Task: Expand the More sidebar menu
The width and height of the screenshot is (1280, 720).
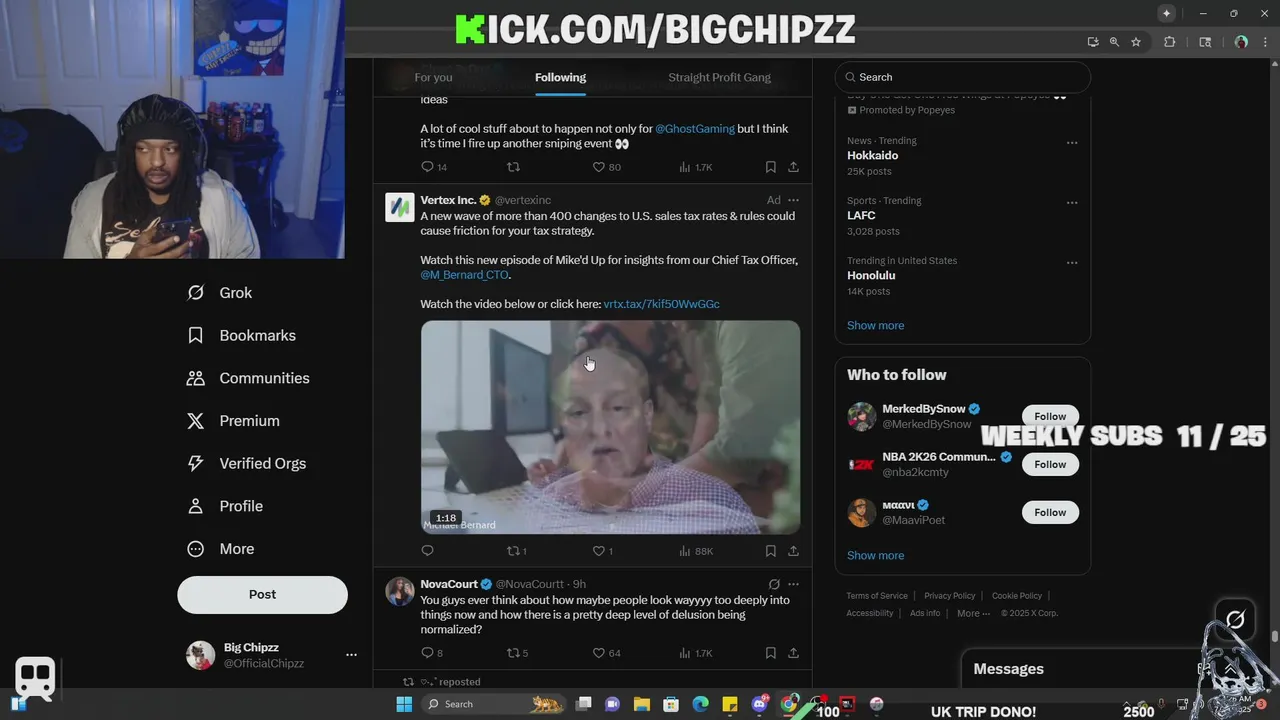Action: (222, 549)
